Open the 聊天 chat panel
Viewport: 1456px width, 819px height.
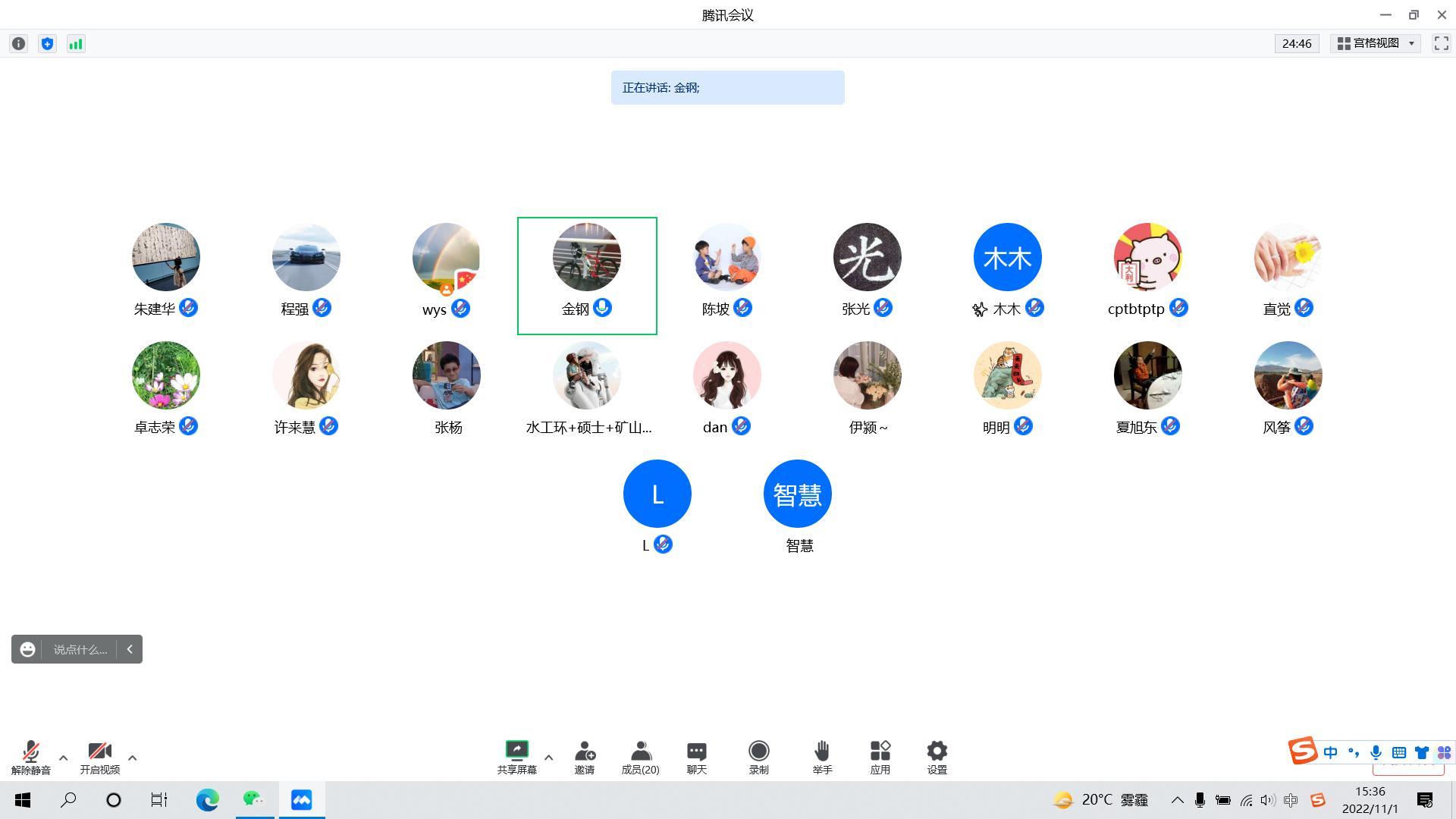point(697,758)
